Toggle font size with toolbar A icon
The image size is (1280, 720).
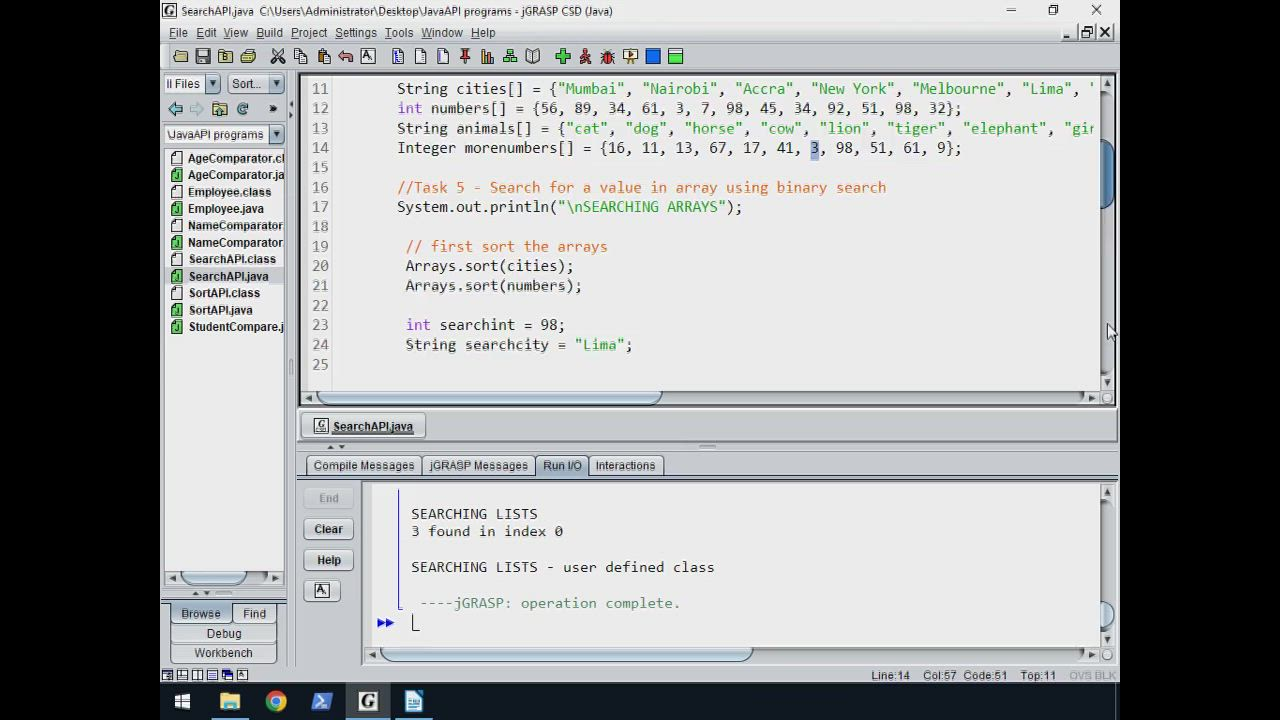(367, 57)
